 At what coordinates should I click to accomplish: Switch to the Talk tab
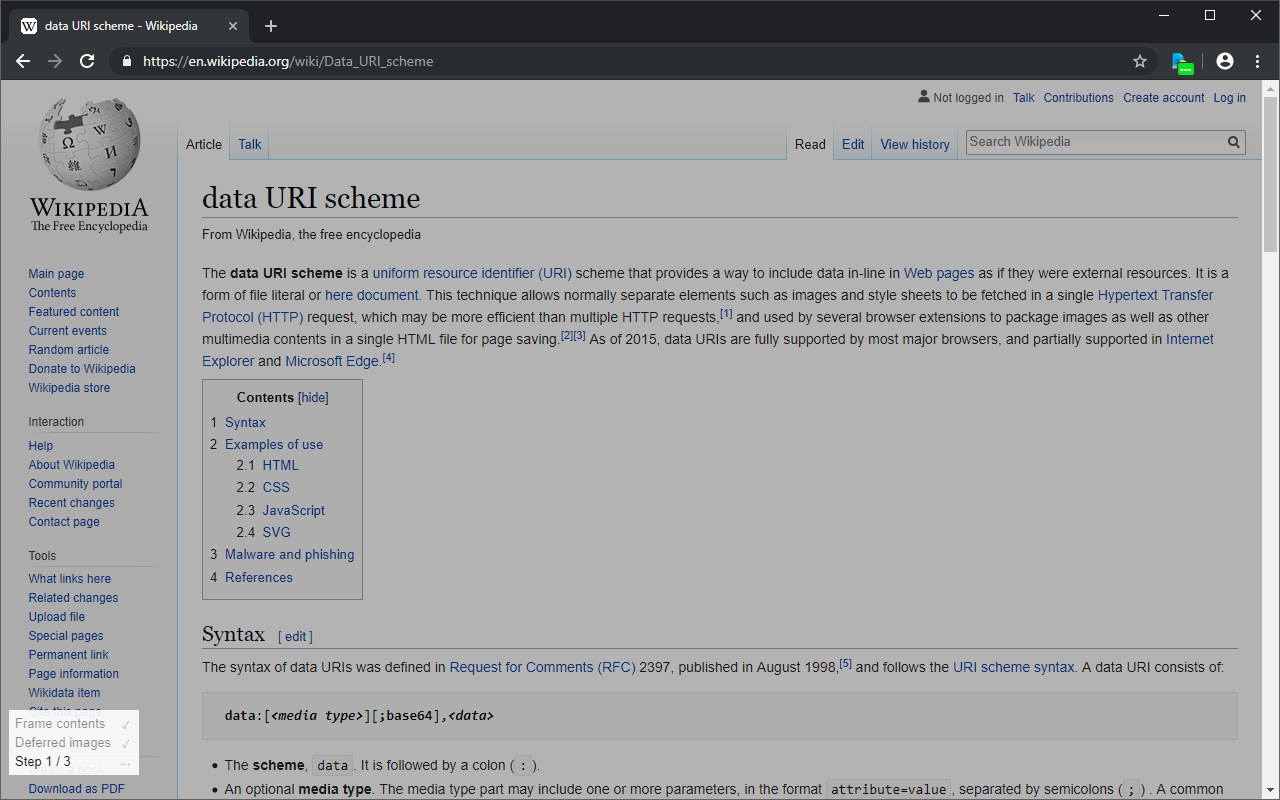[249, 144]
